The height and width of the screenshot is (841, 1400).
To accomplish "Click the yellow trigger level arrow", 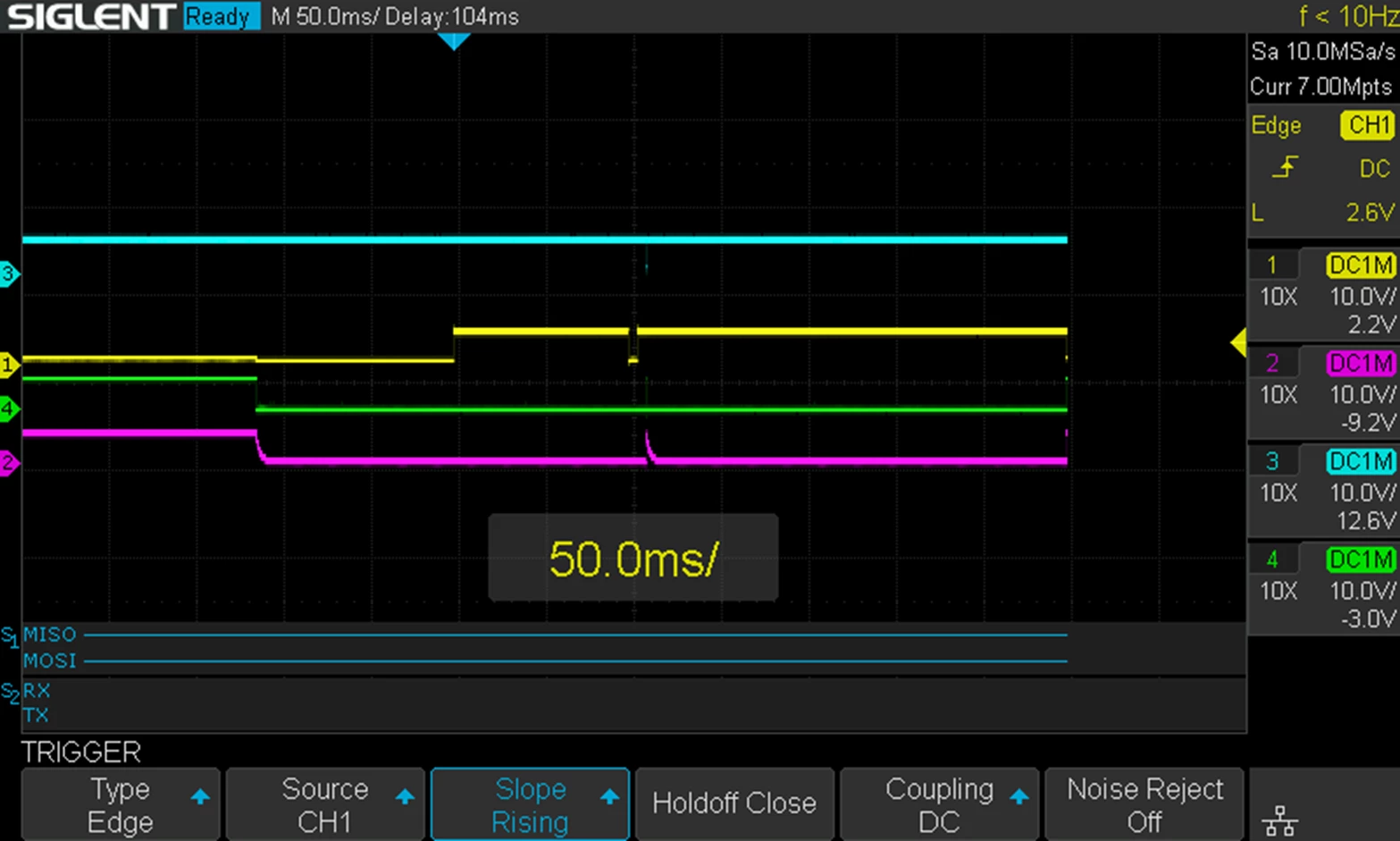I will pos(1238,342).
